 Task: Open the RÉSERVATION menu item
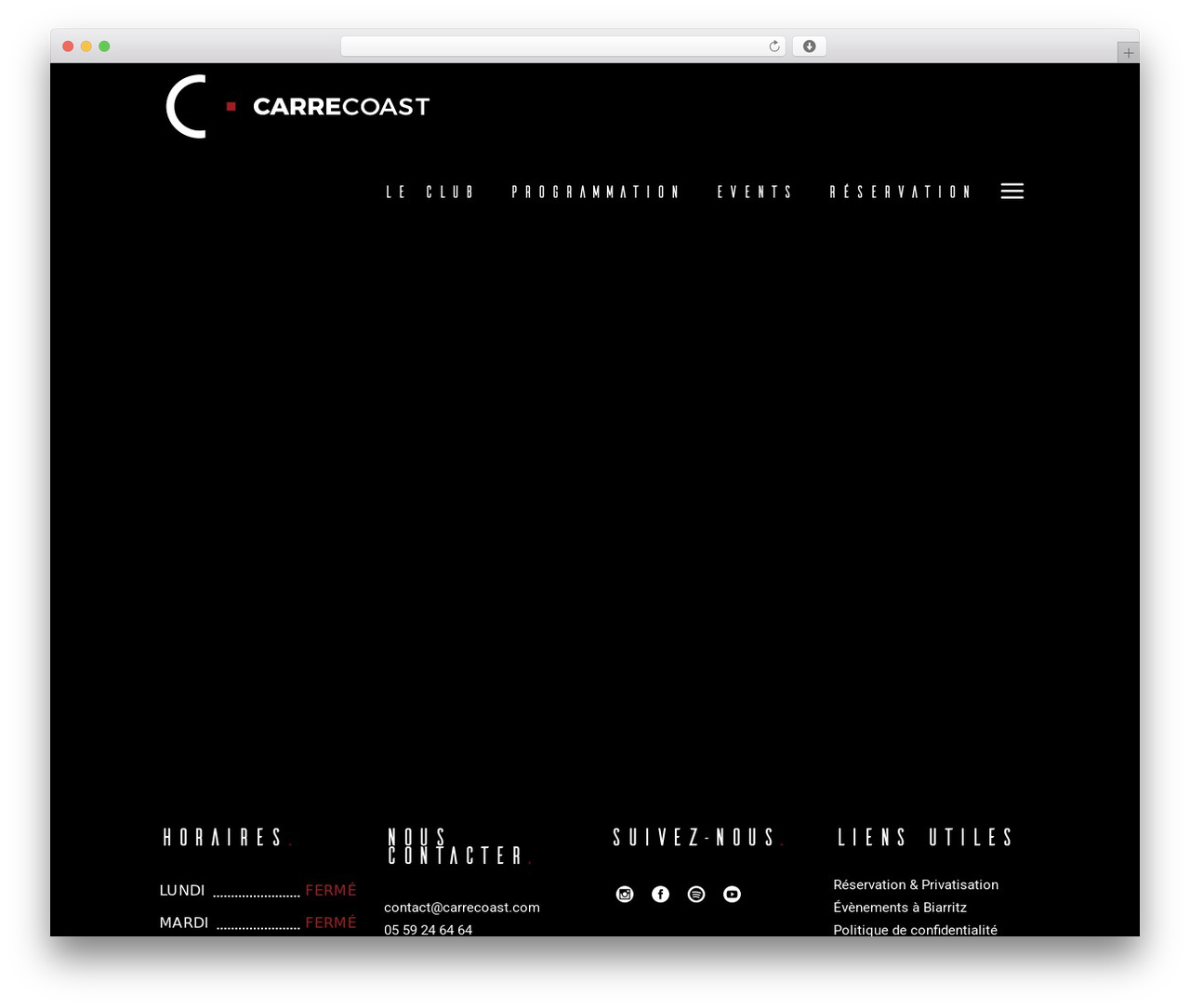pos(901,192)
